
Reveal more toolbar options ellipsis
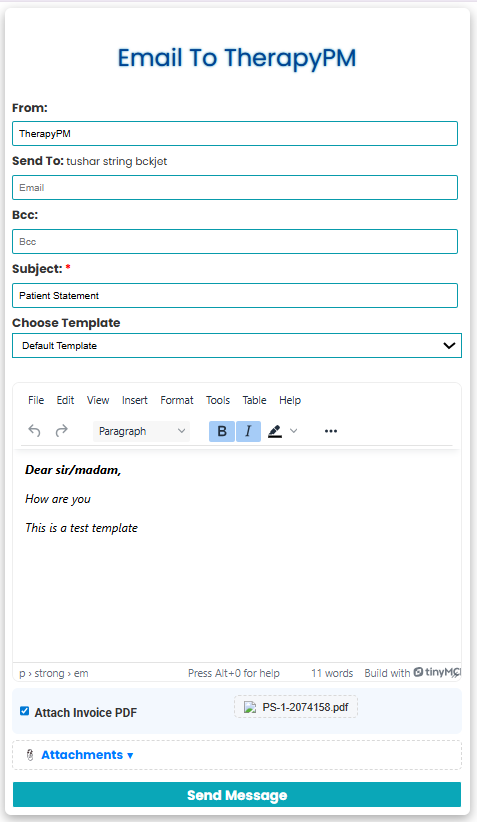331,431
